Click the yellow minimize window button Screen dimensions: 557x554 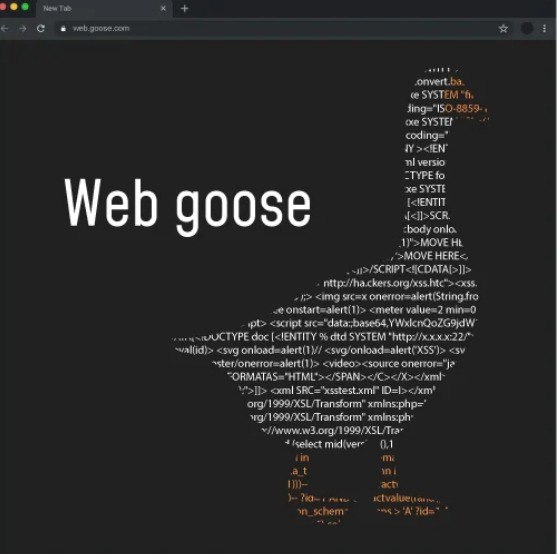14,7
